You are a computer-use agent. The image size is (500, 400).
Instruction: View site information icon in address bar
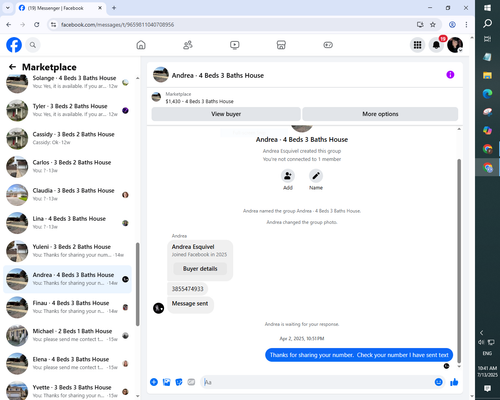click(x=53, y=25)
